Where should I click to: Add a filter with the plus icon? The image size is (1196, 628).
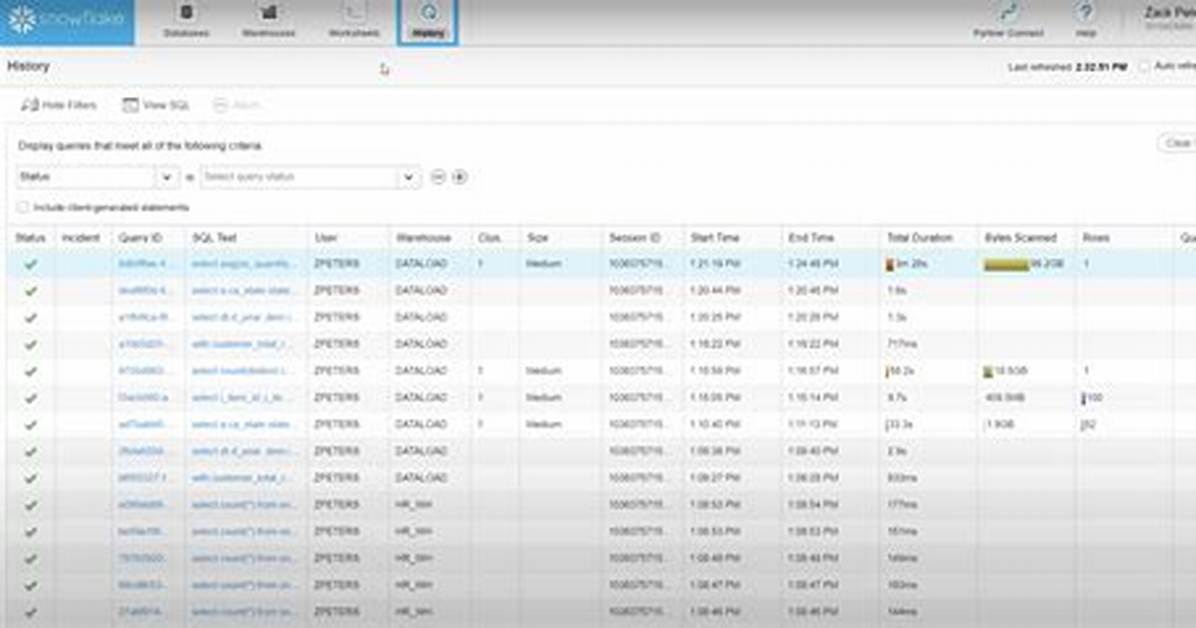click(459, 177)
